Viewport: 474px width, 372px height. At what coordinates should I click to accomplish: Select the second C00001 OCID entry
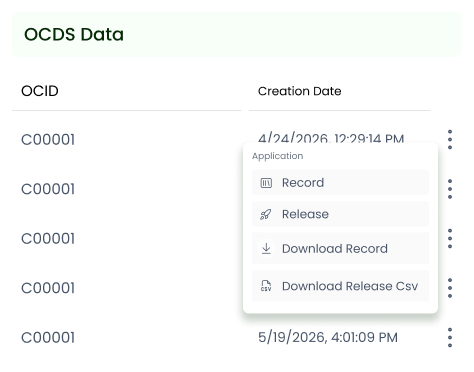48,189
